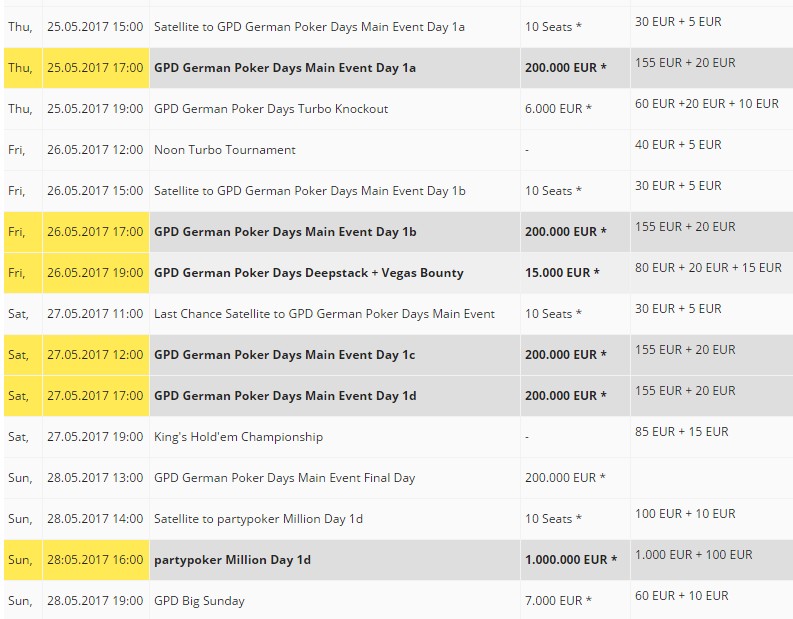Click the date '26.05.2017 12:00'

tap(95, 150)
